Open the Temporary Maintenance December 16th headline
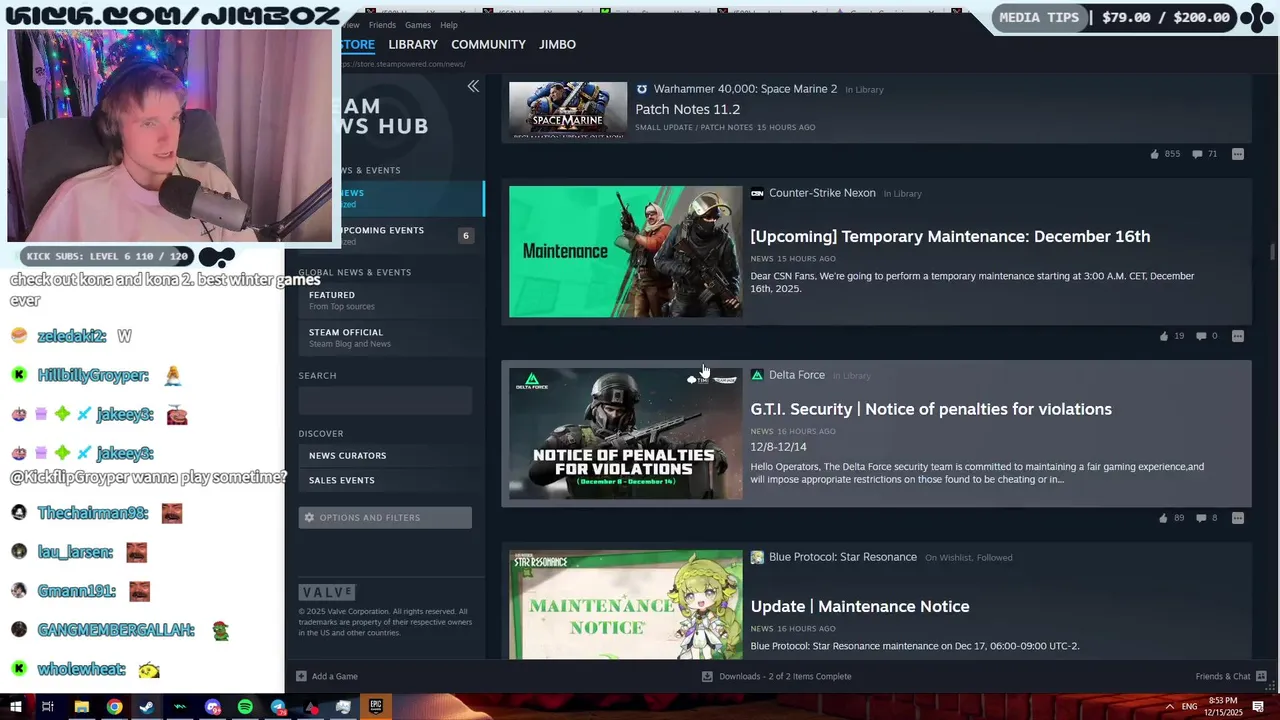This screenshot has height=720, width=1280. (x=950, y=236)
